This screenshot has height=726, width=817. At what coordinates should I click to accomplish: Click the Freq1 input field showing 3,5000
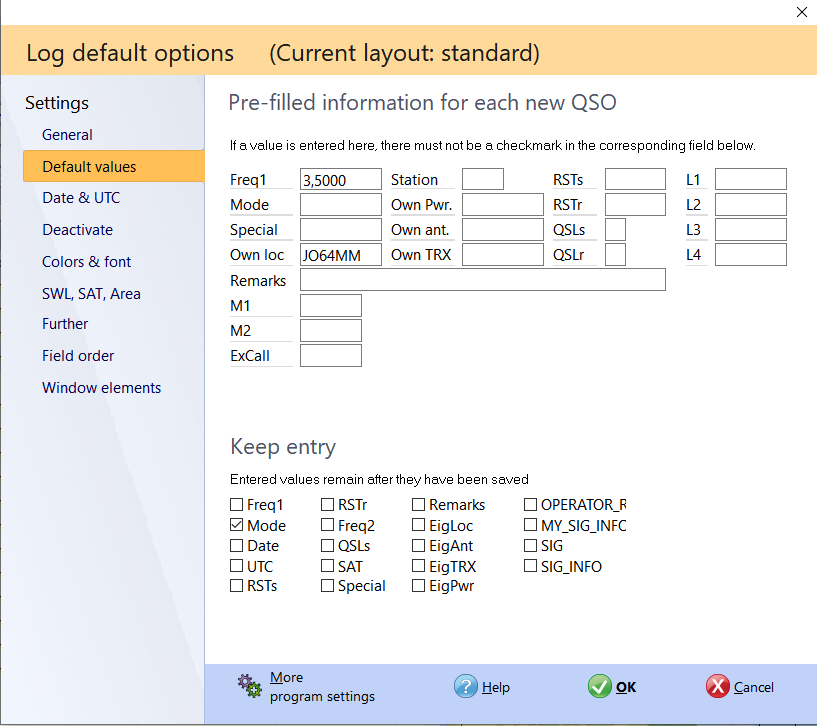[341, 179]
